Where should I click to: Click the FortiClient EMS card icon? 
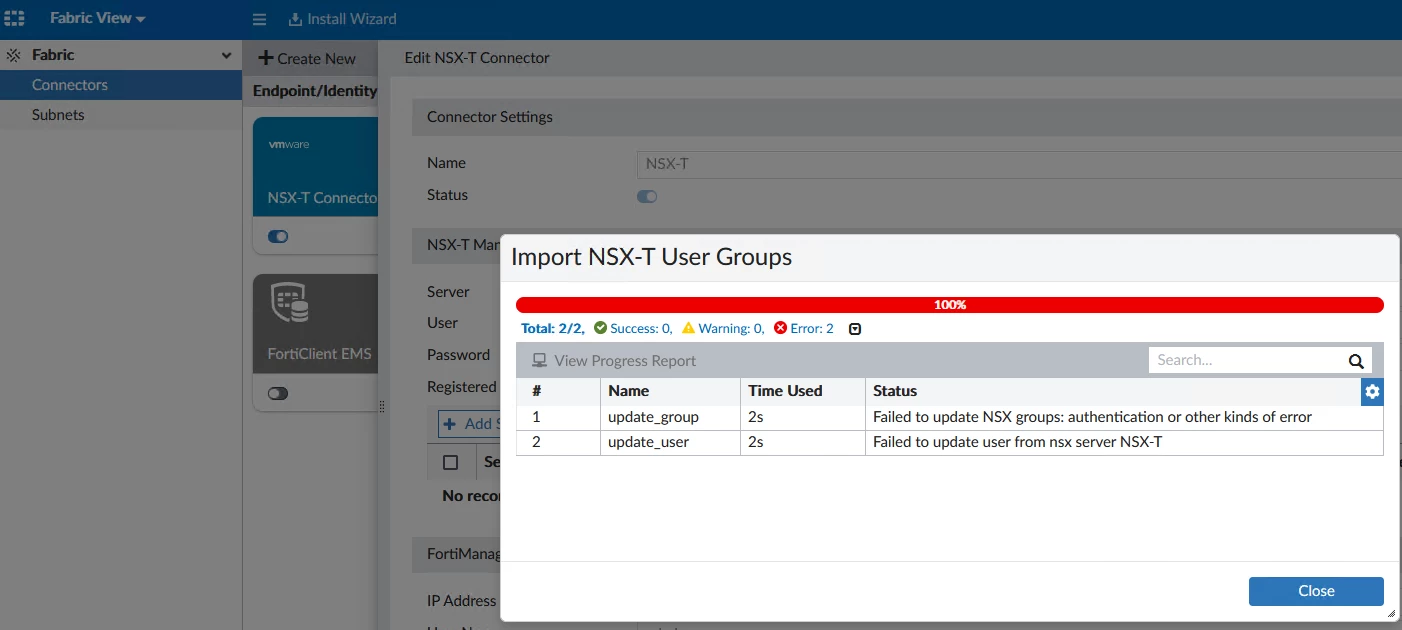(x=290, y=303)
